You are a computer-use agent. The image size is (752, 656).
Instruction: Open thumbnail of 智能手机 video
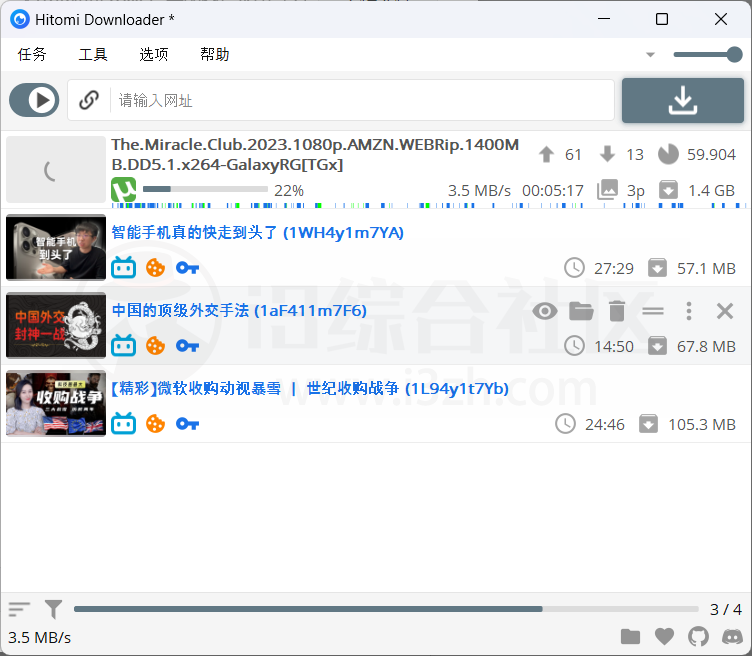pyautogui.click(x=56, y=247)
